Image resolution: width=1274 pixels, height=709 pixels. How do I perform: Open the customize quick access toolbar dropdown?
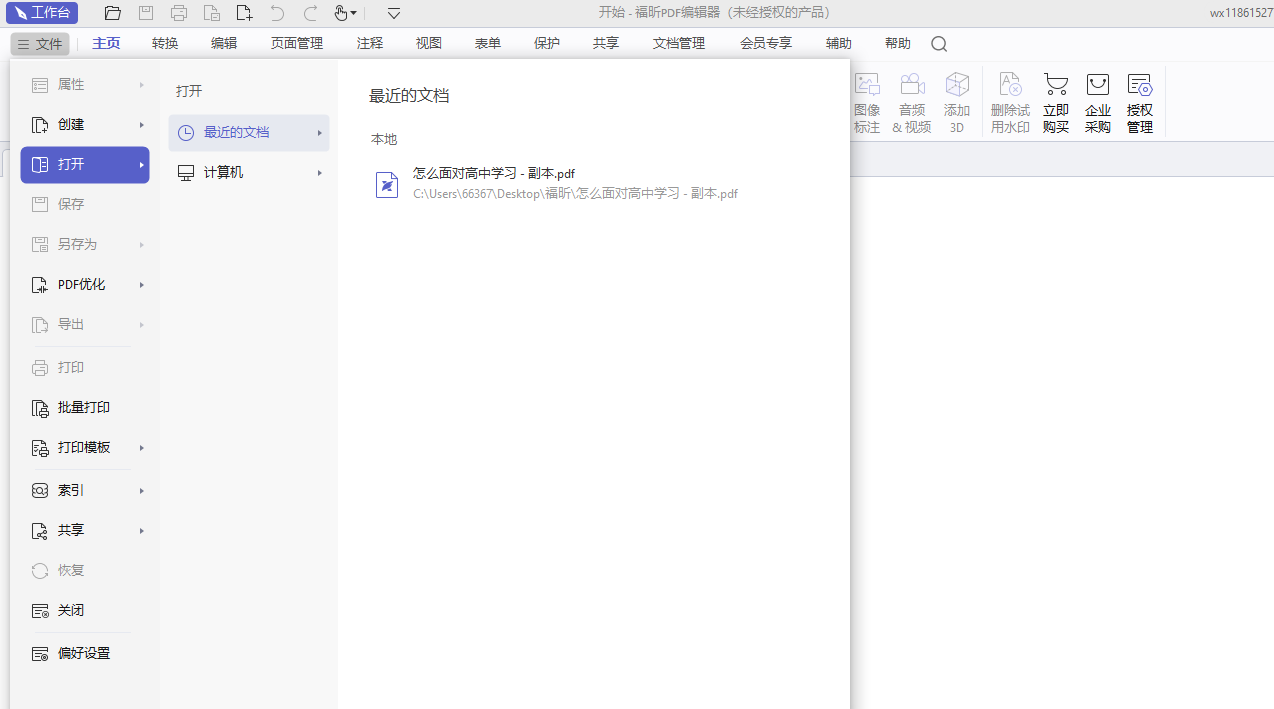click(394, 13)
